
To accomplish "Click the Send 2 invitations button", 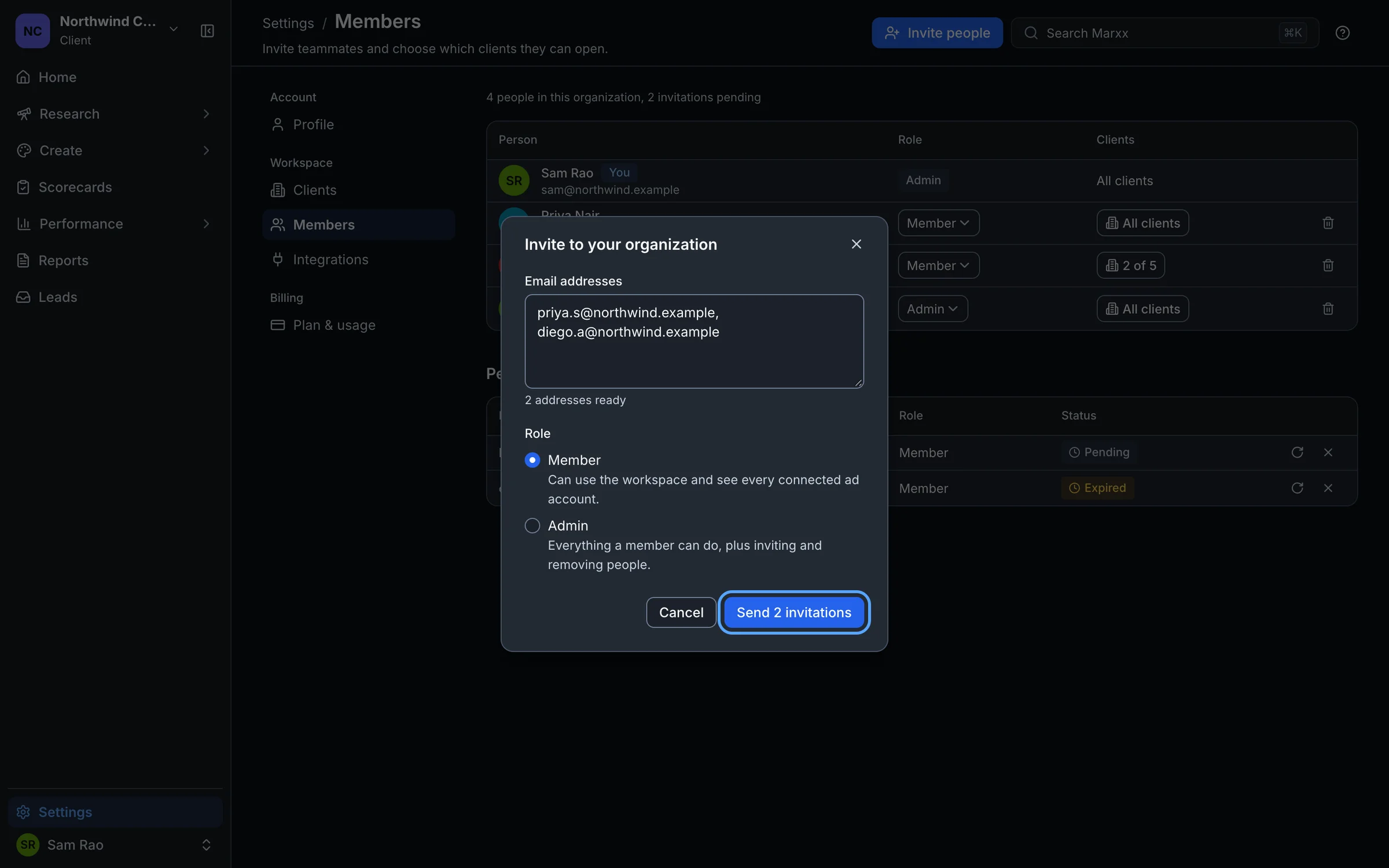I will point(793,612).
